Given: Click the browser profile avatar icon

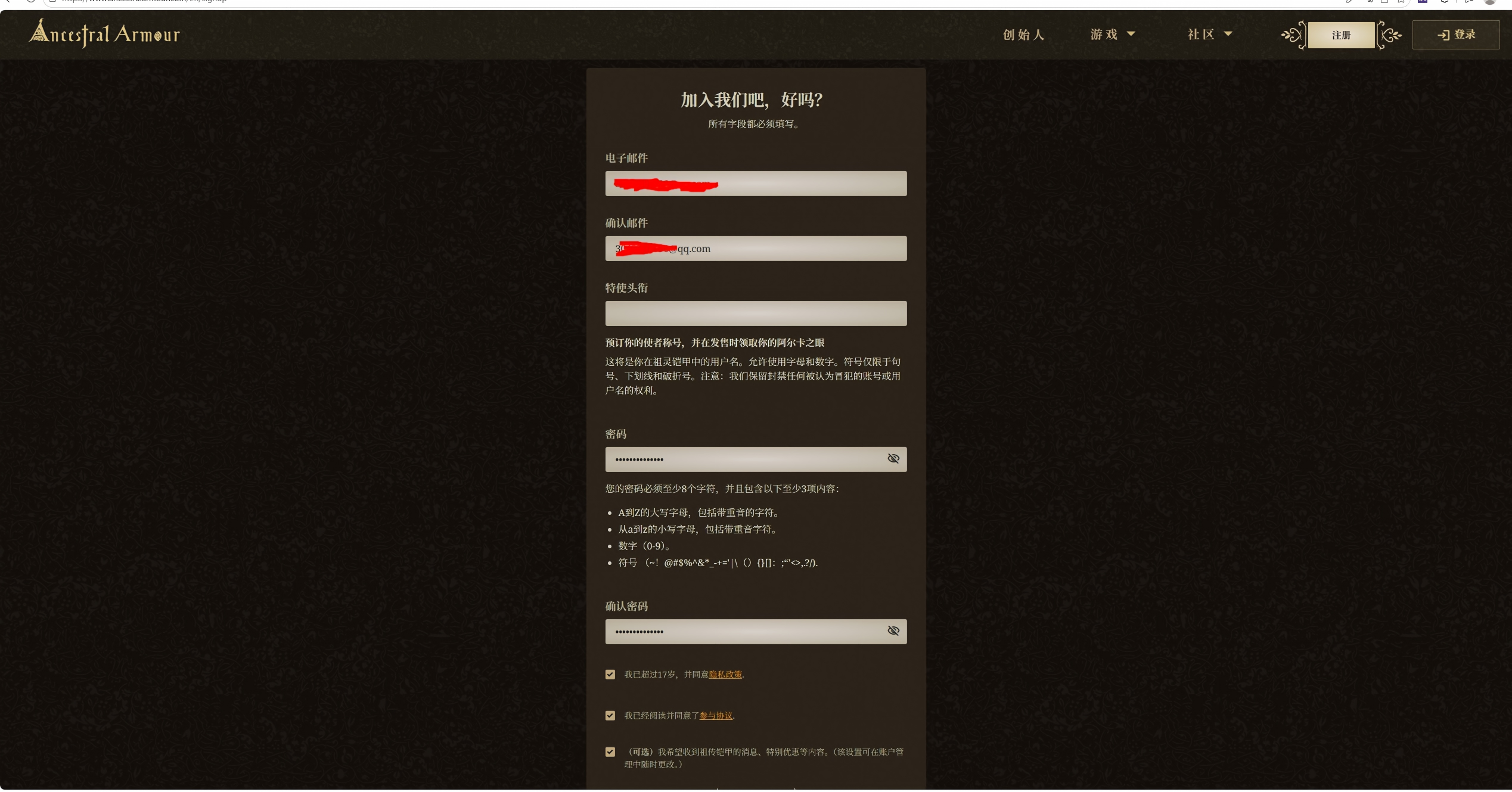Looking at the screenshot, I should tap(1489, 2).
